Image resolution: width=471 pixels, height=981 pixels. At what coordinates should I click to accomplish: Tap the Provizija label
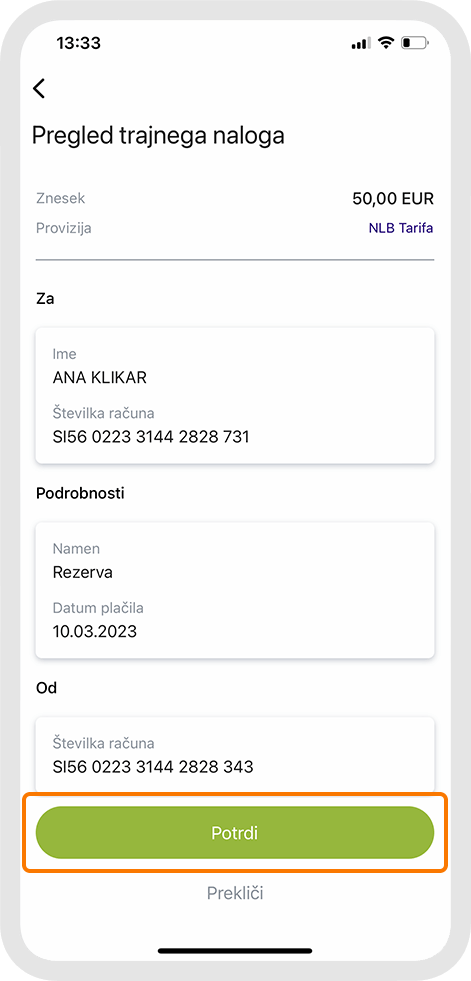pos(64,228)
